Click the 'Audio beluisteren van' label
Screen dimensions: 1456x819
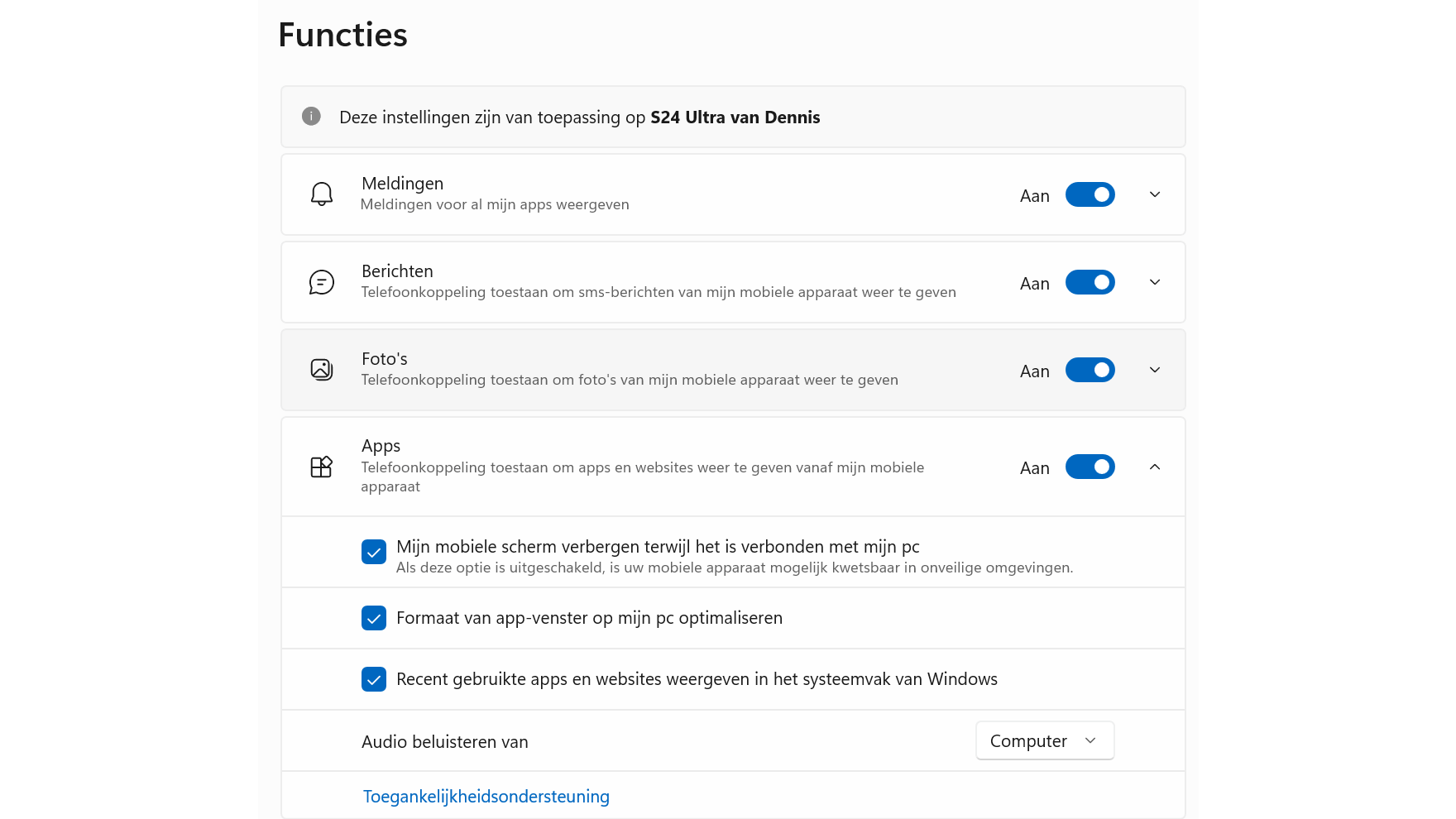[x=445, y=742]
